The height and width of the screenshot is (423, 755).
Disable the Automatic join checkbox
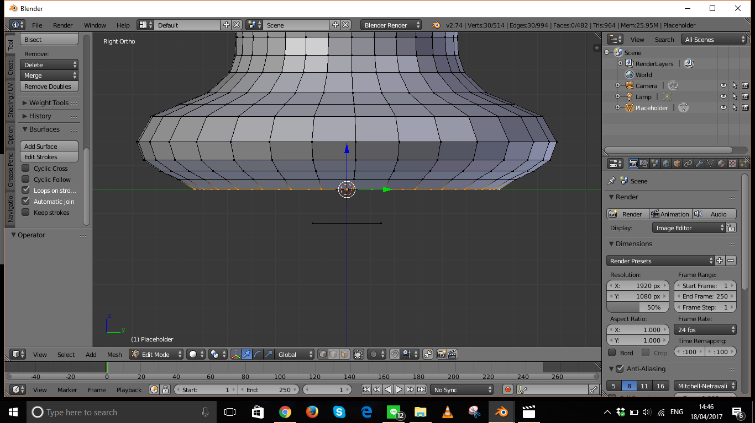(26, 201)
